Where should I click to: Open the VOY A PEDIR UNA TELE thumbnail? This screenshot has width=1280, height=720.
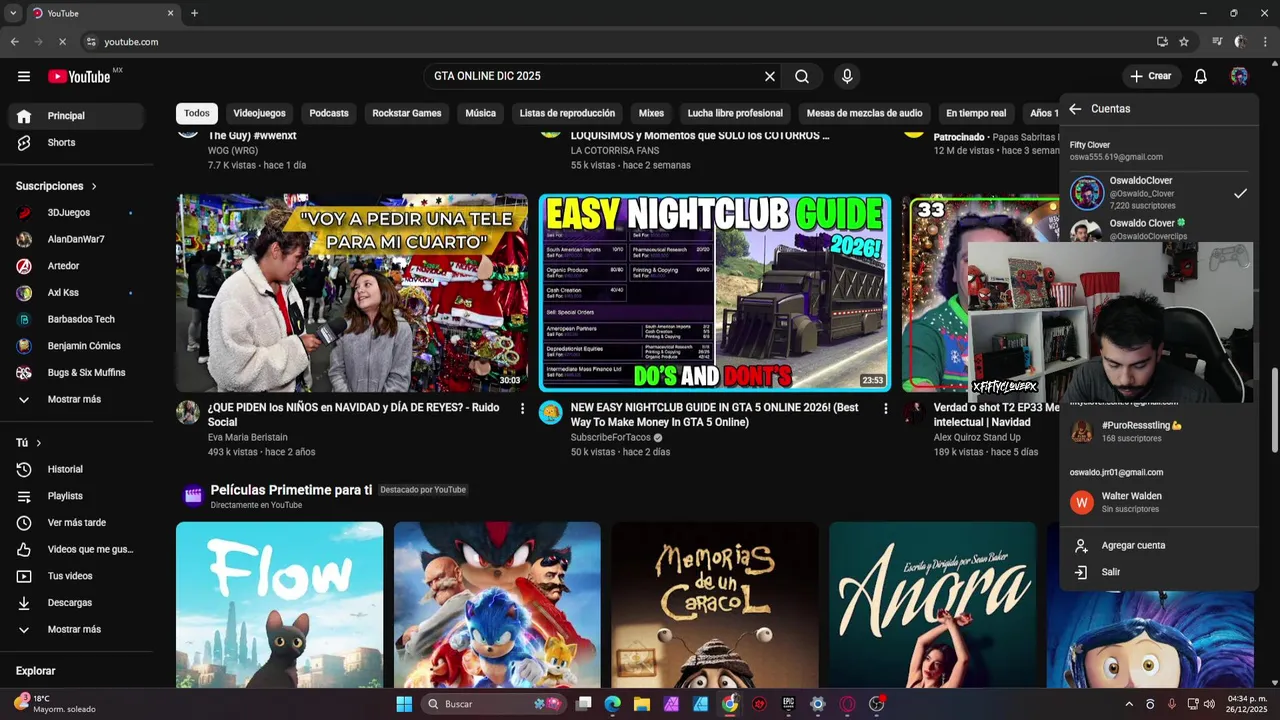tap(352, 293)
